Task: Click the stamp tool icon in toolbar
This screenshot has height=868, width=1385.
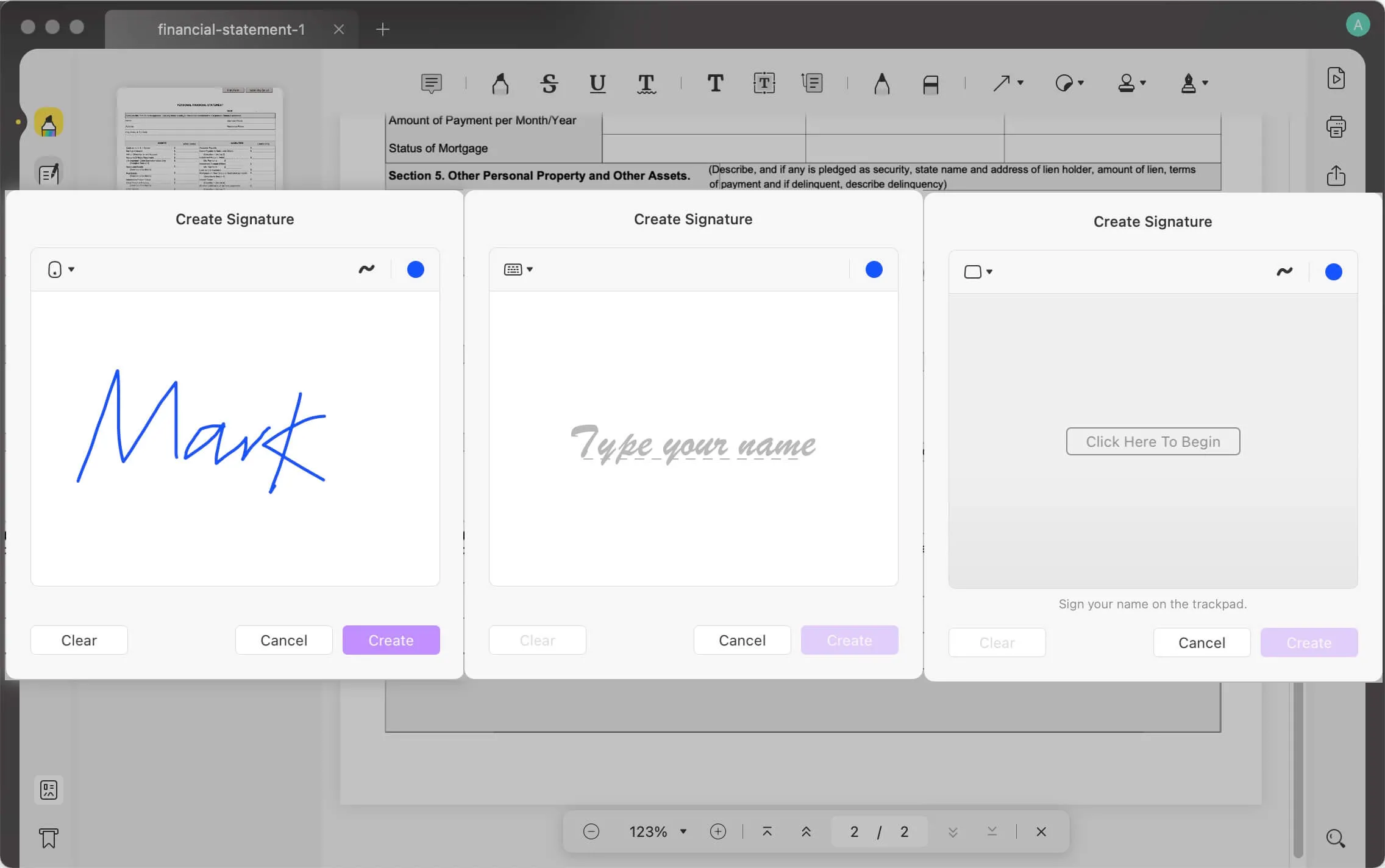Action: coord(1129,82)
